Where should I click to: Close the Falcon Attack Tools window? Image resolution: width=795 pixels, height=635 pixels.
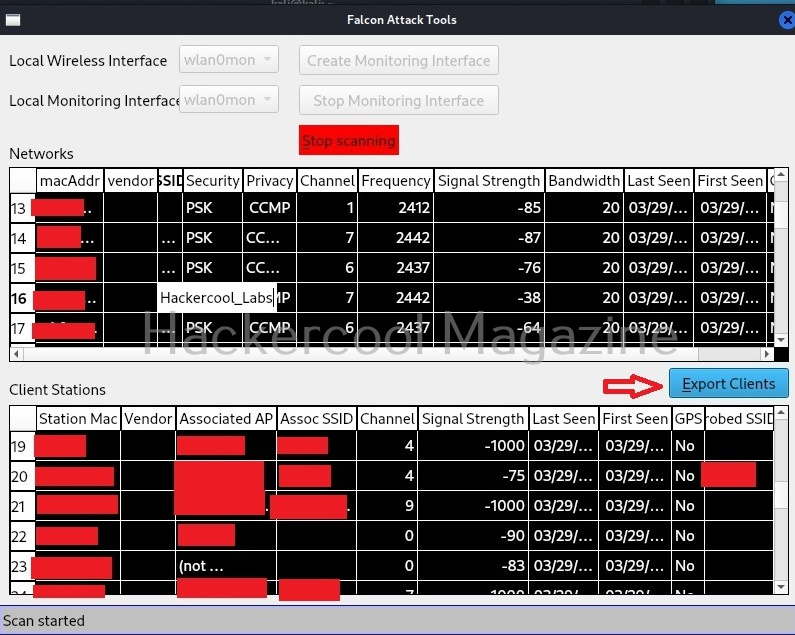pyautogui.click(x=786, y=20)
